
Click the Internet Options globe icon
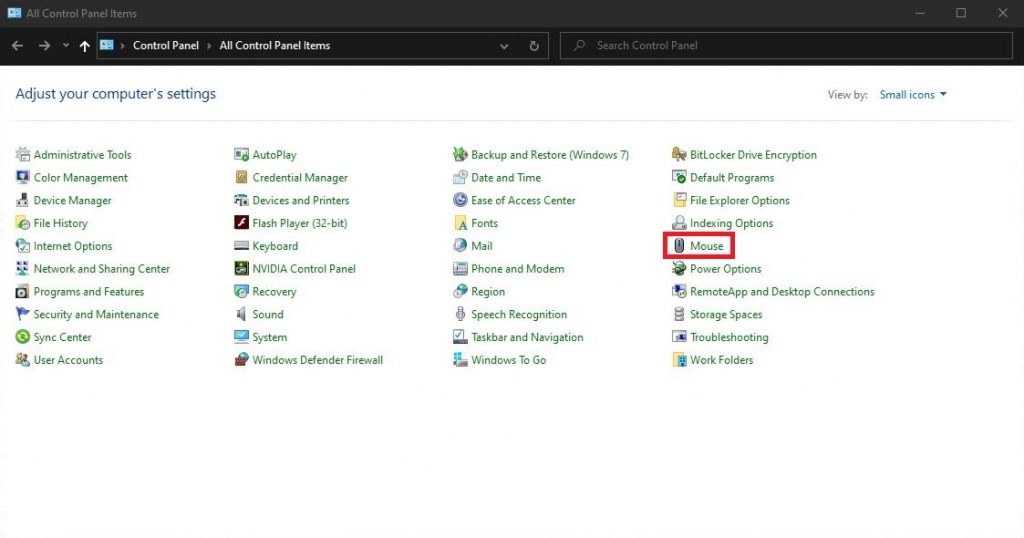click(x=23, y=246)
